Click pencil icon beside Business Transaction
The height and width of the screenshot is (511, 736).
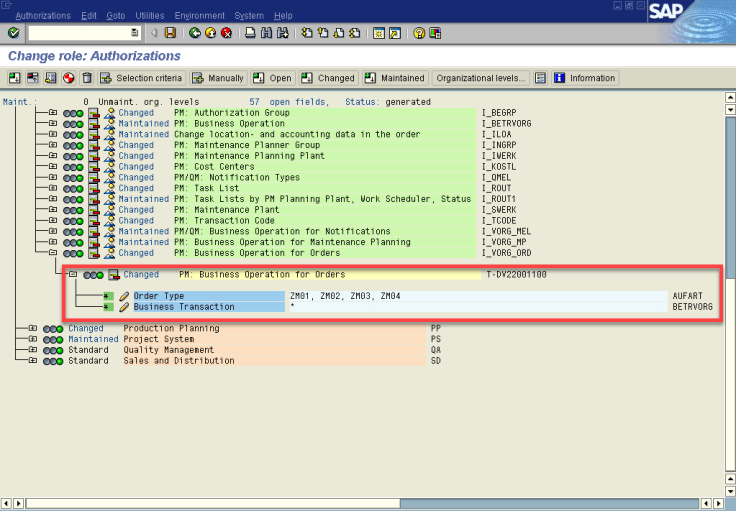point(124,307)
